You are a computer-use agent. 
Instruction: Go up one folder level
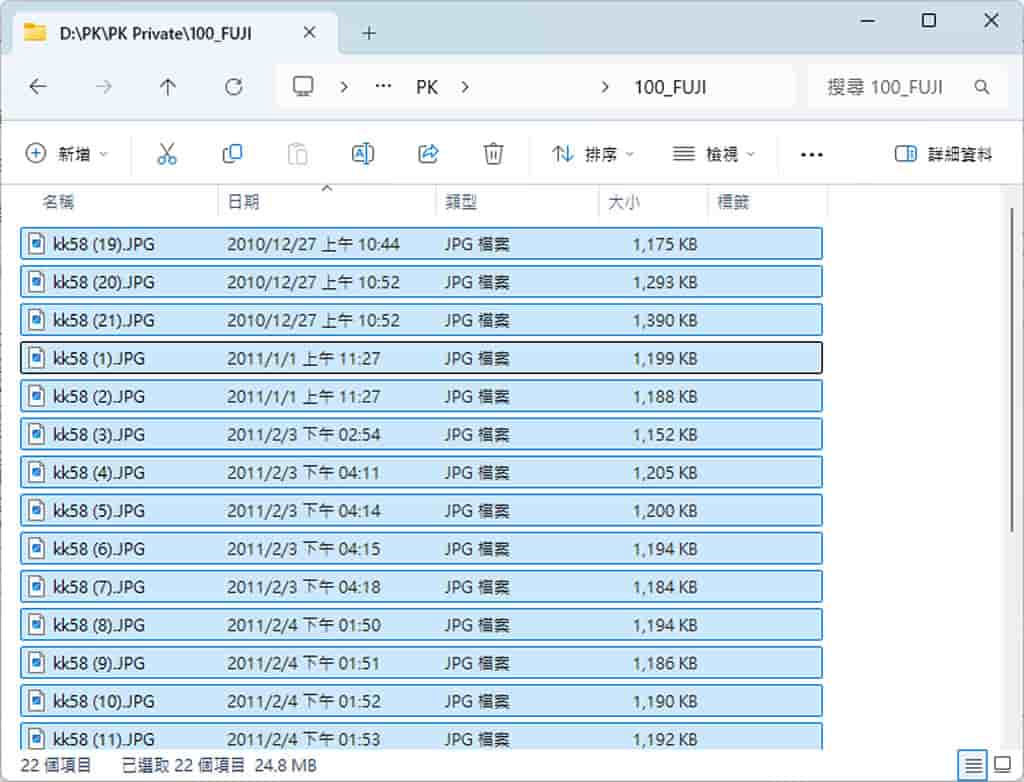pyautogui.click(x=168, y=87)
